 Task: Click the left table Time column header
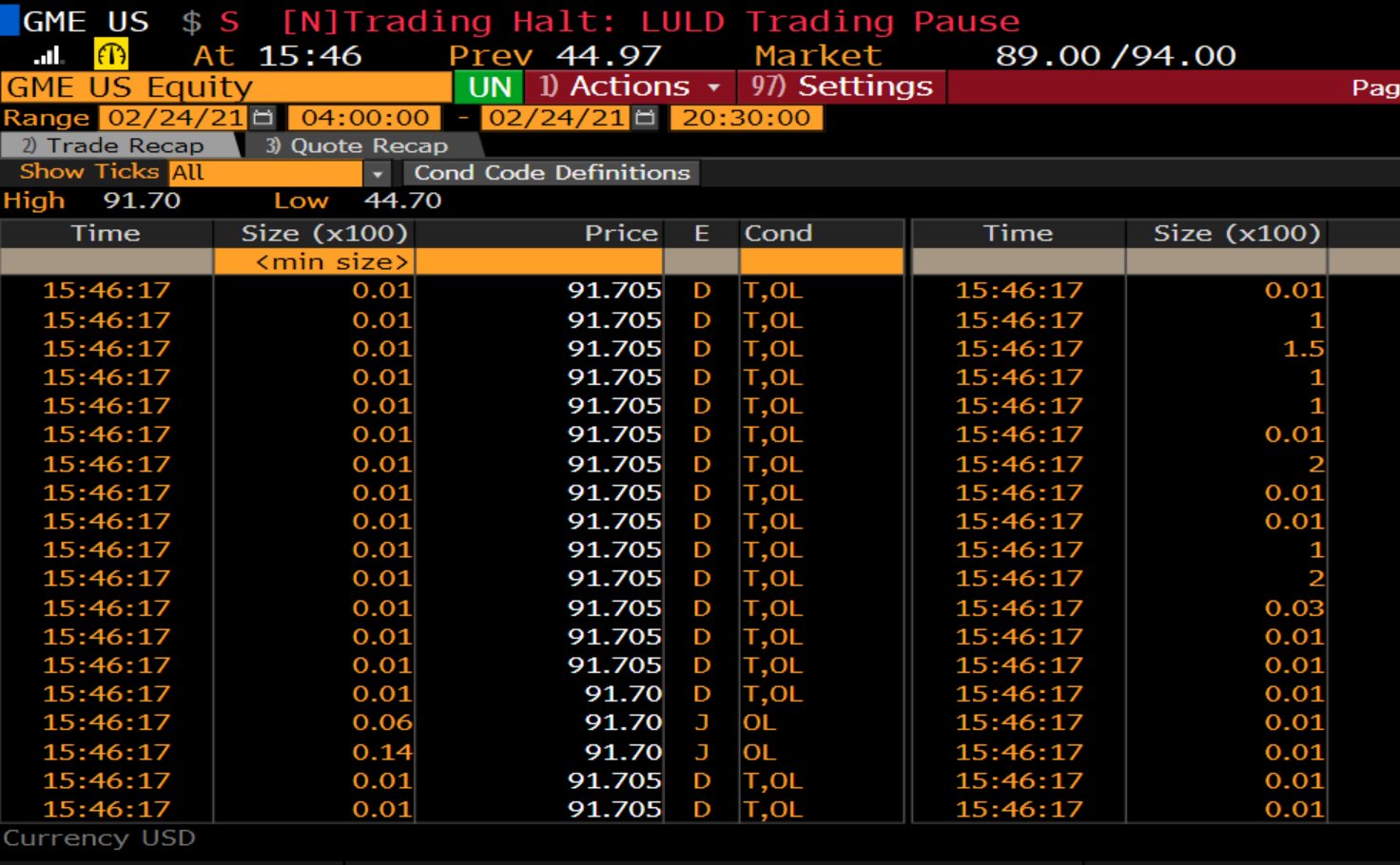107,234
